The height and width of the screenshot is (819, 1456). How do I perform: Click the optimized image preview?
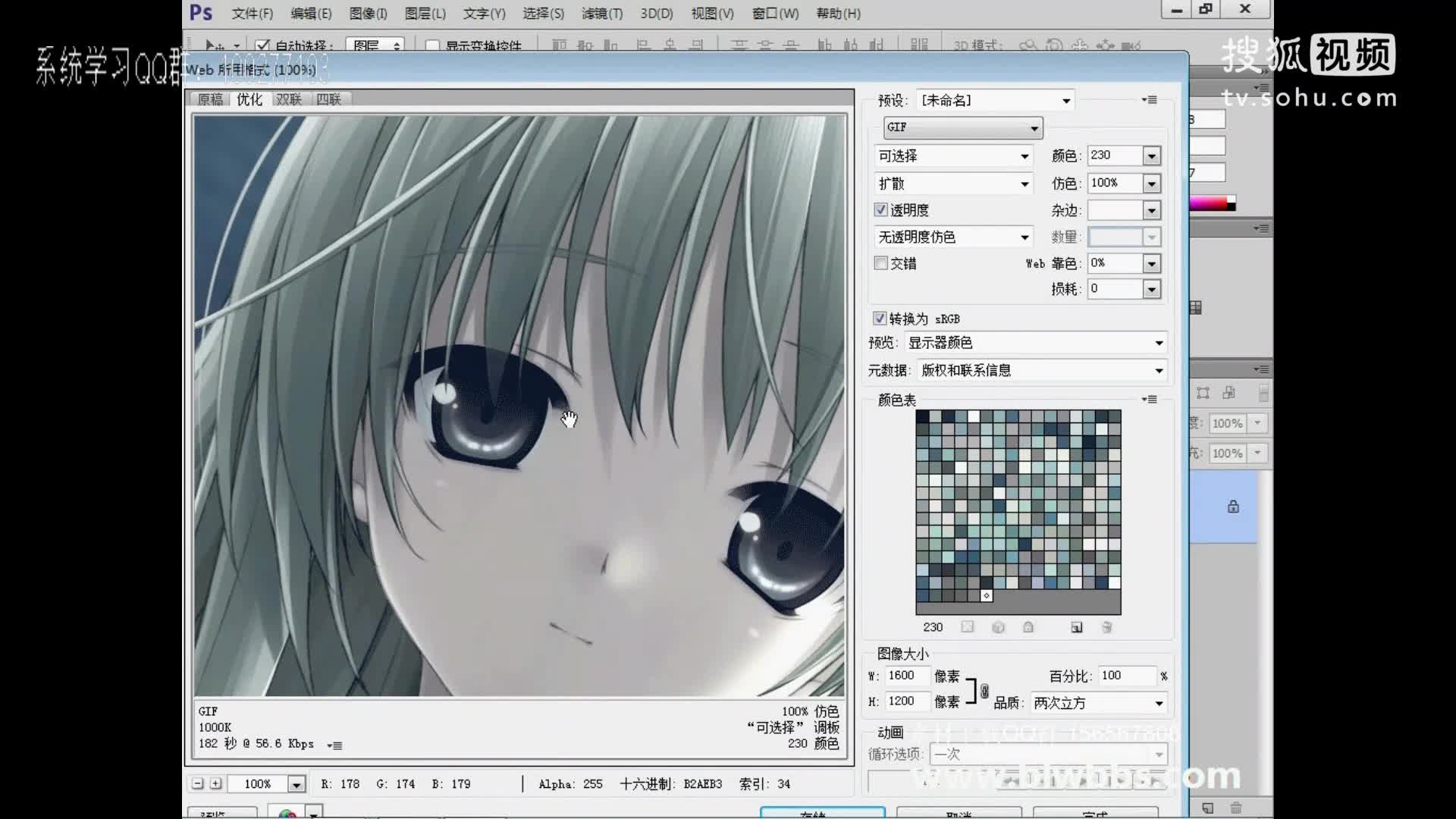coord(519,406)
